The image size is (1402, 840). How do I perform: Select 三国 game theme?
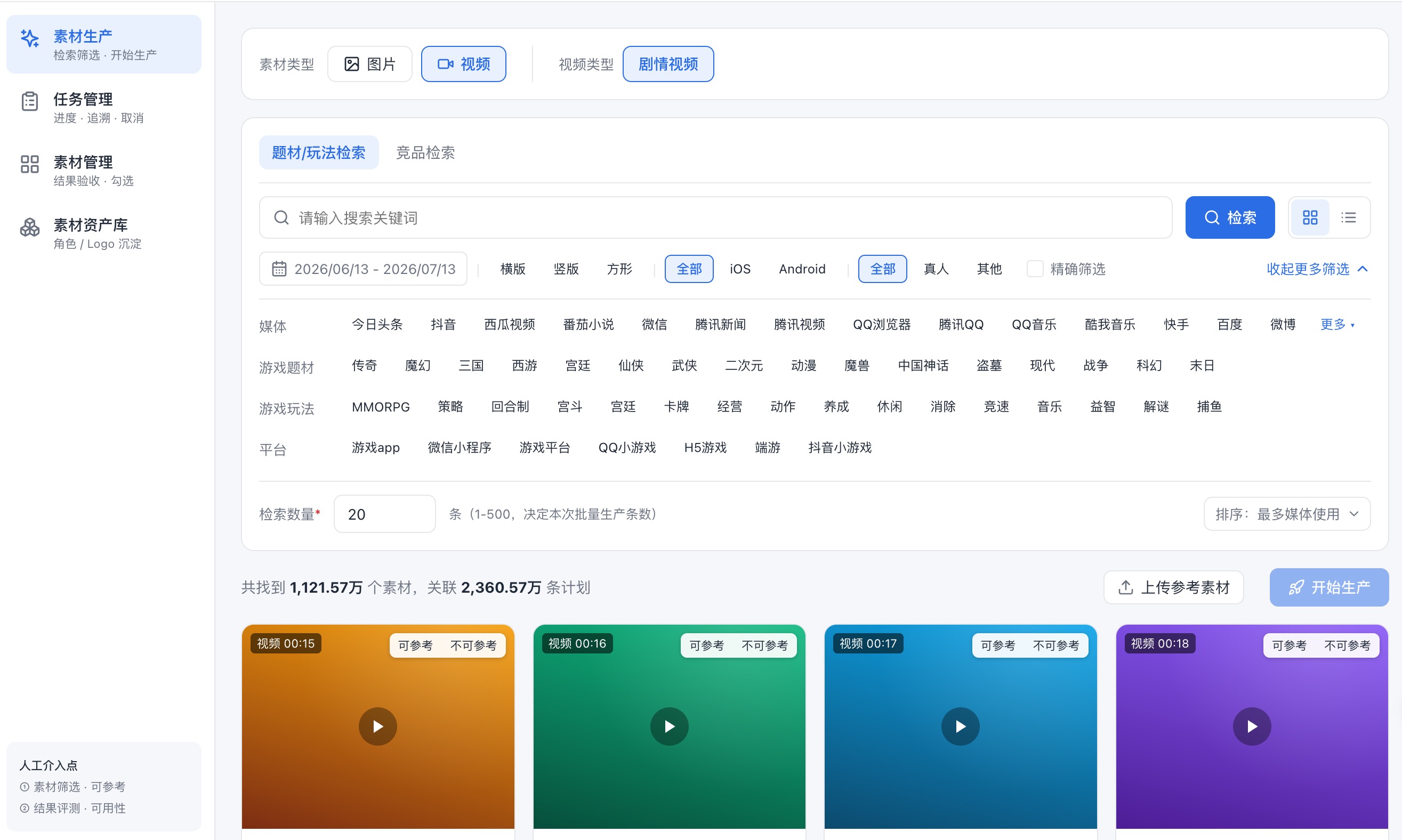pos(471,366)
